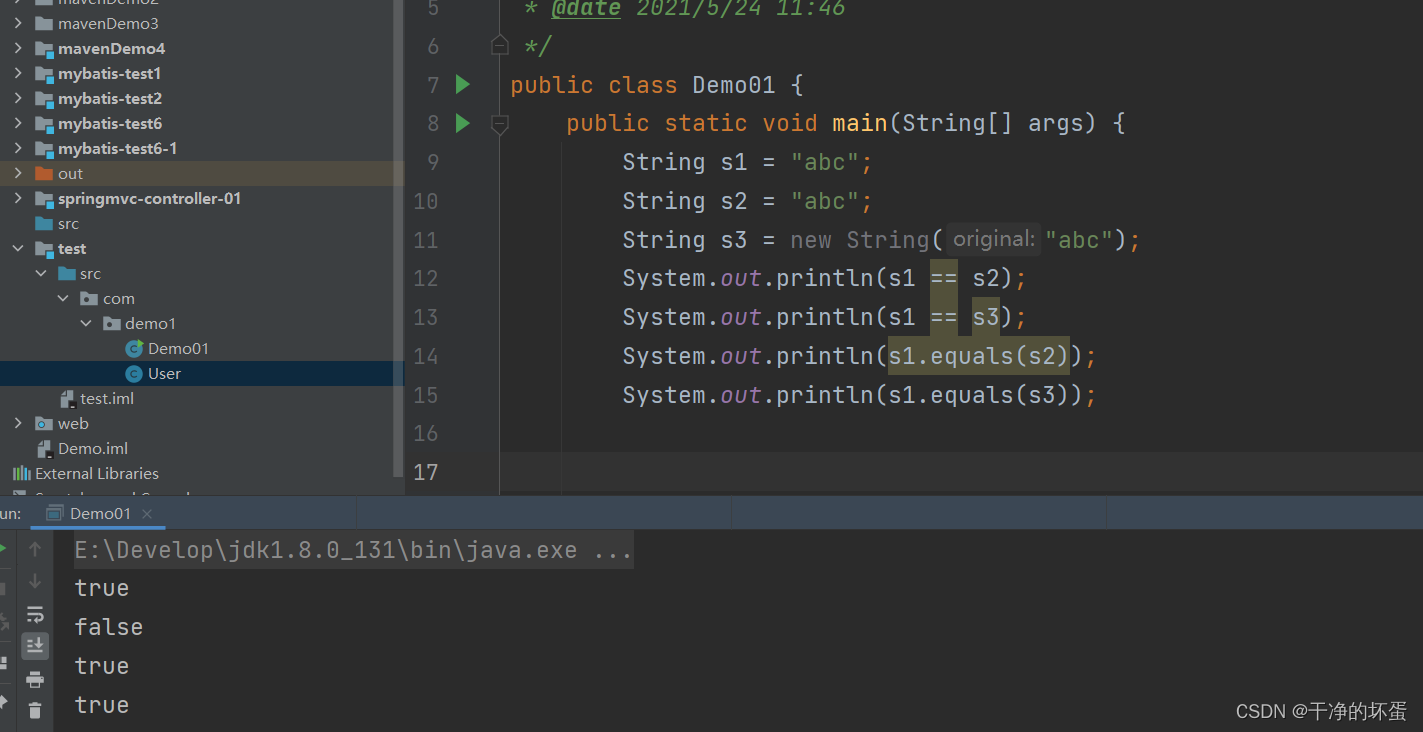Click 'Demo01' in the class declaration

pos(733,85)
